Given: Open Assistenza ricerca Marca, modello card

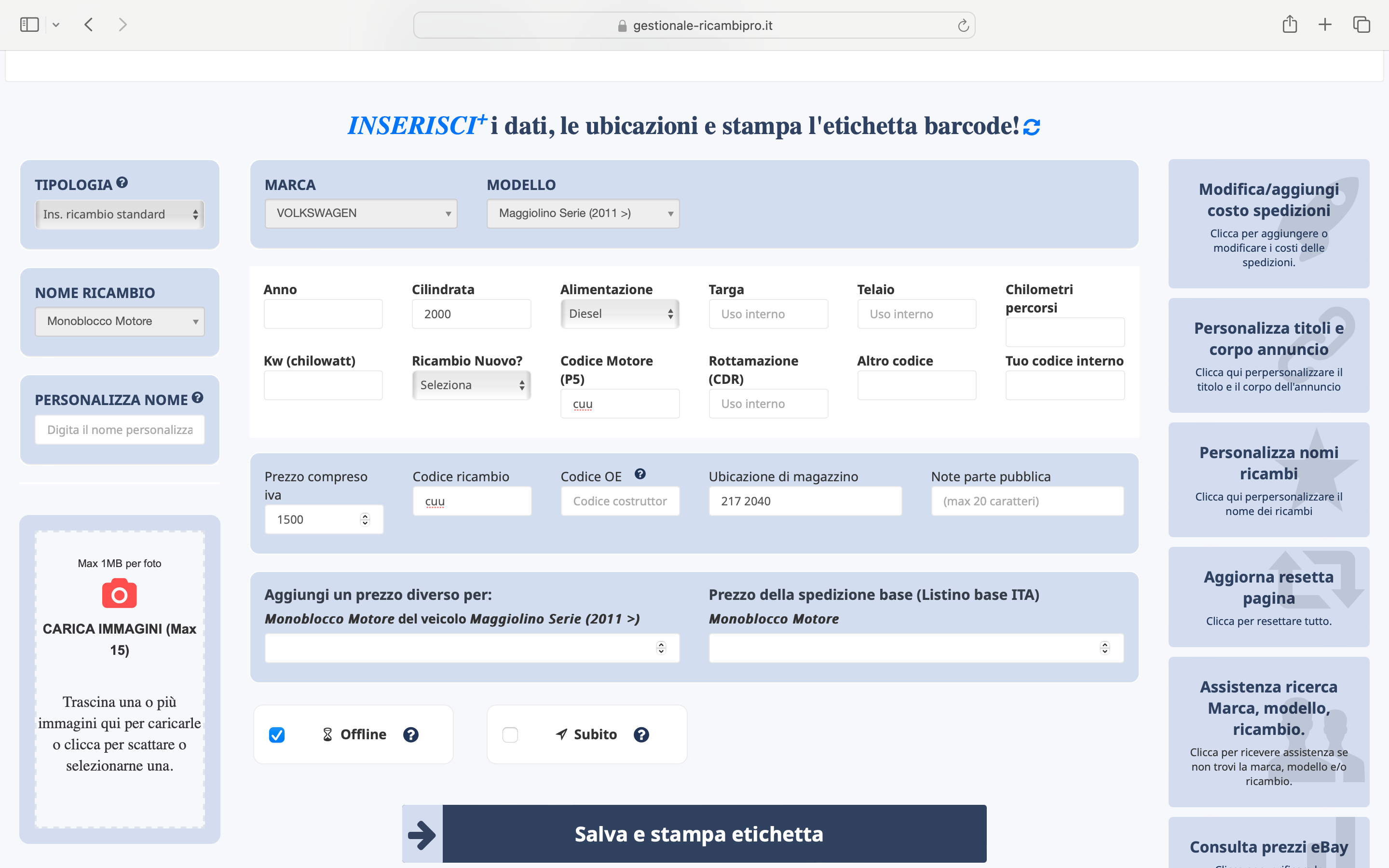Looking at the screenshot, I should pyautogui.click(x=1268, y=732).
